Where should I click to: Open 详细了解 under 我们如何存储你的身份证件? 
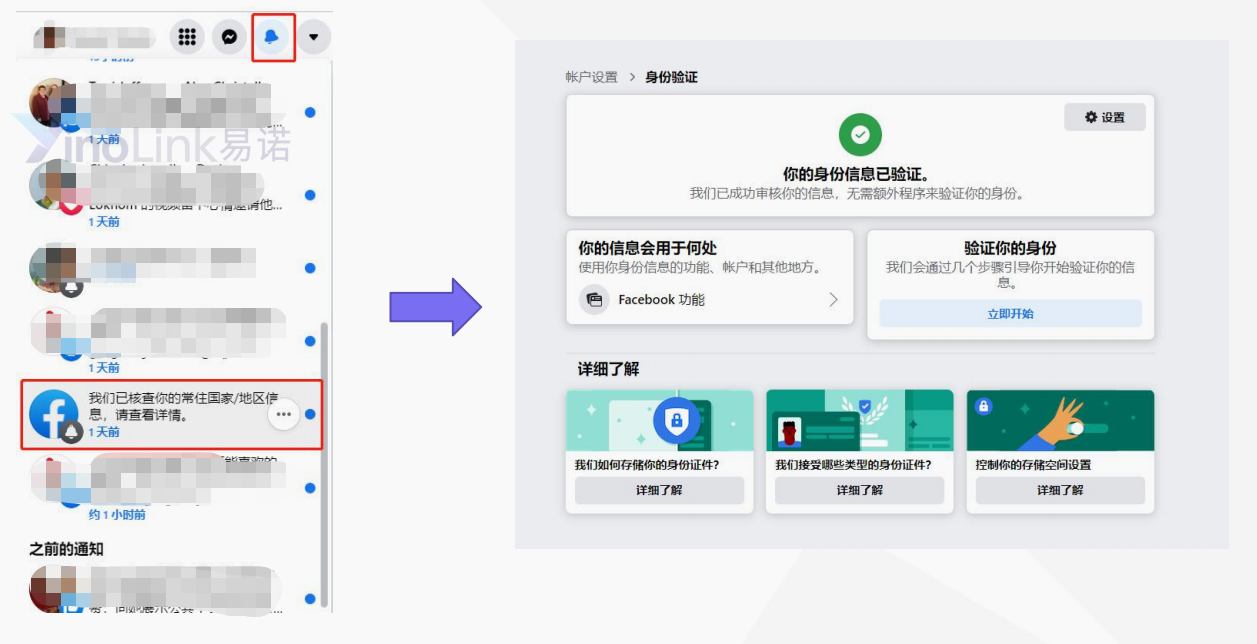[659, 490]
